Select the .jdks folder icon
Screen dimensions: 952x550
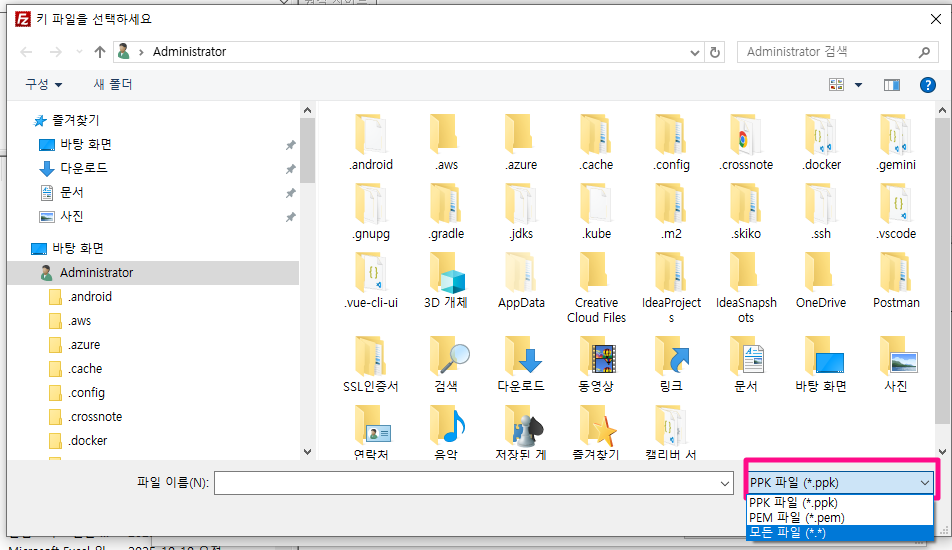[520, 203]
